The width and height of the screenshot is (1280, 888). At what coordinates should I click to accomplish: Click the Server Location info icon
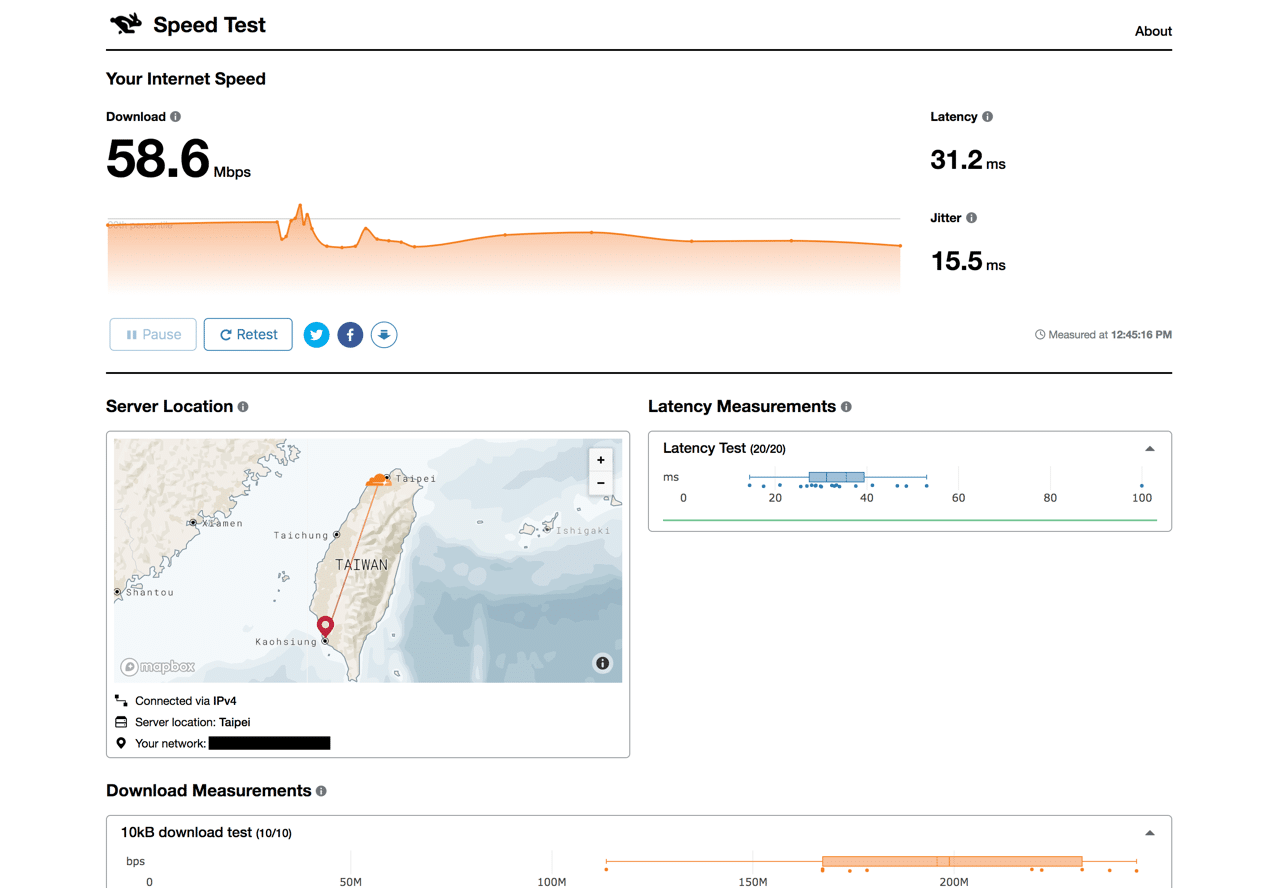(244, 406)
